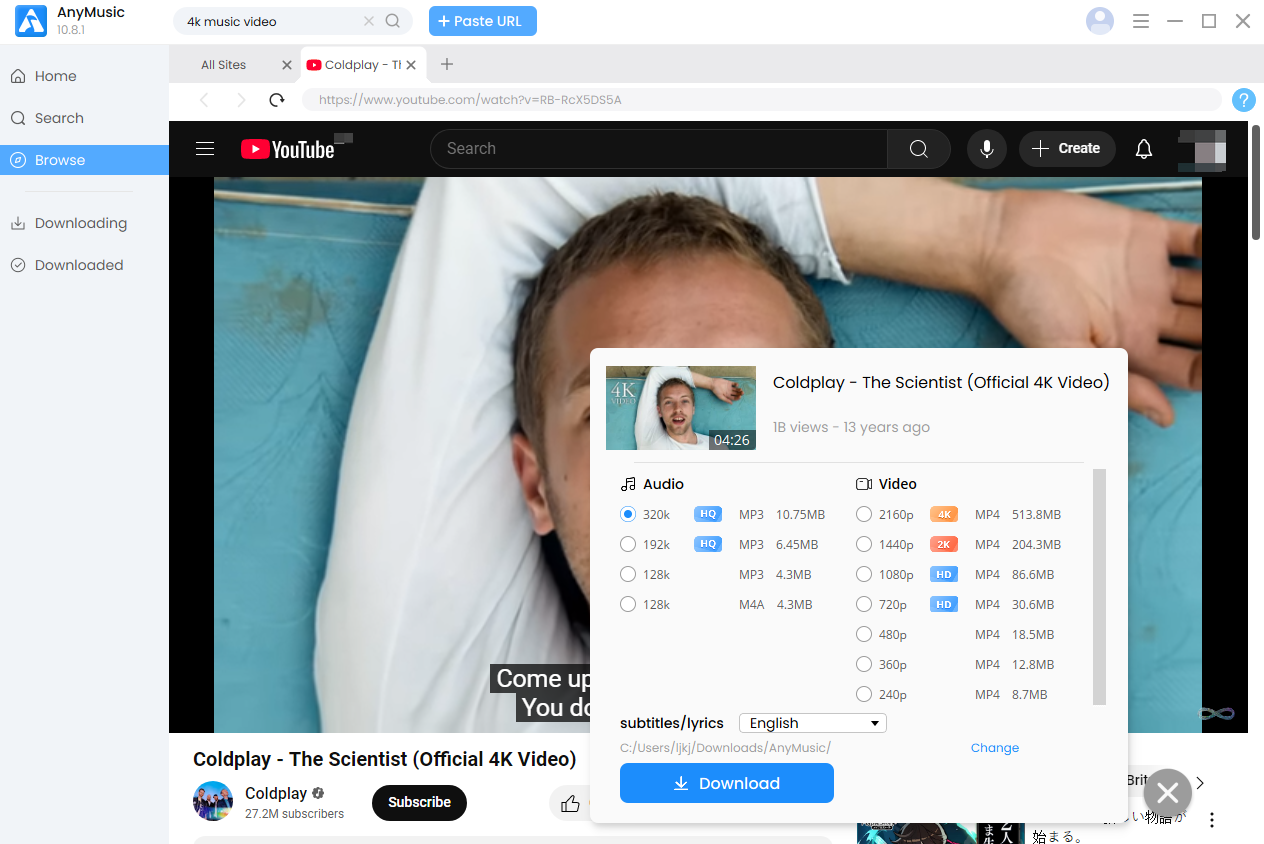
Task: Focus the YouTube Search field
Action: [x=659, y=149]
